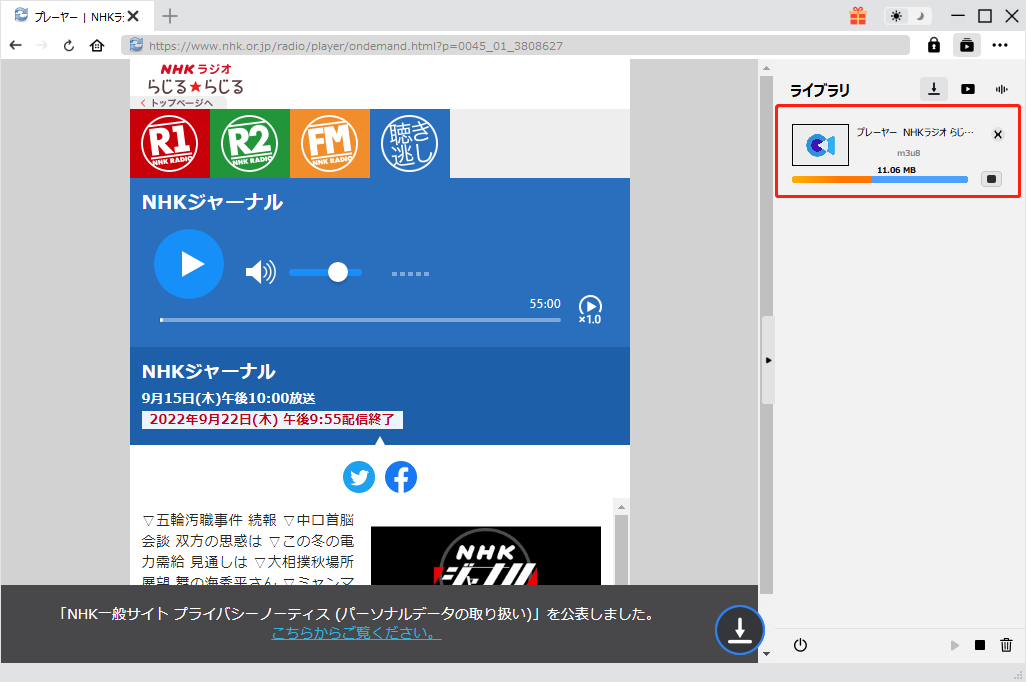Select the downloading tab in ライブラリ
This screenshot has height=682, width=1026.
point(934,89)
